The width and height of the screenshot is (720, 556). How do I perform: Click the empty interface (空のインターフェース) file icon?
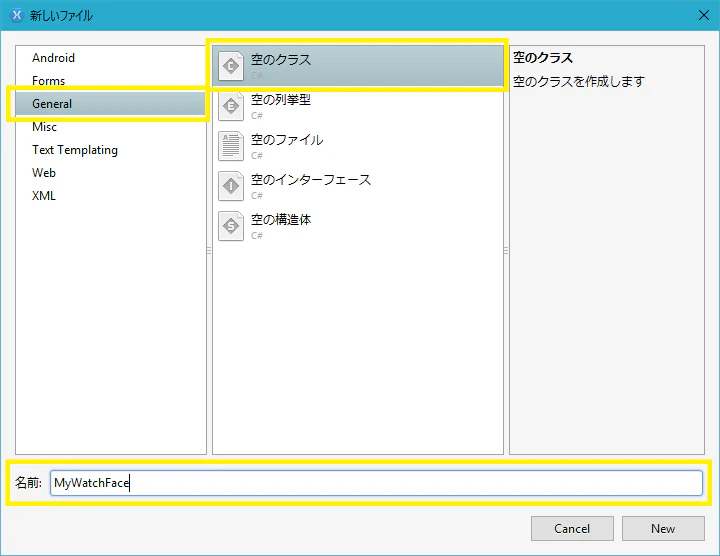pyautogui.click(x=231, y=186)
